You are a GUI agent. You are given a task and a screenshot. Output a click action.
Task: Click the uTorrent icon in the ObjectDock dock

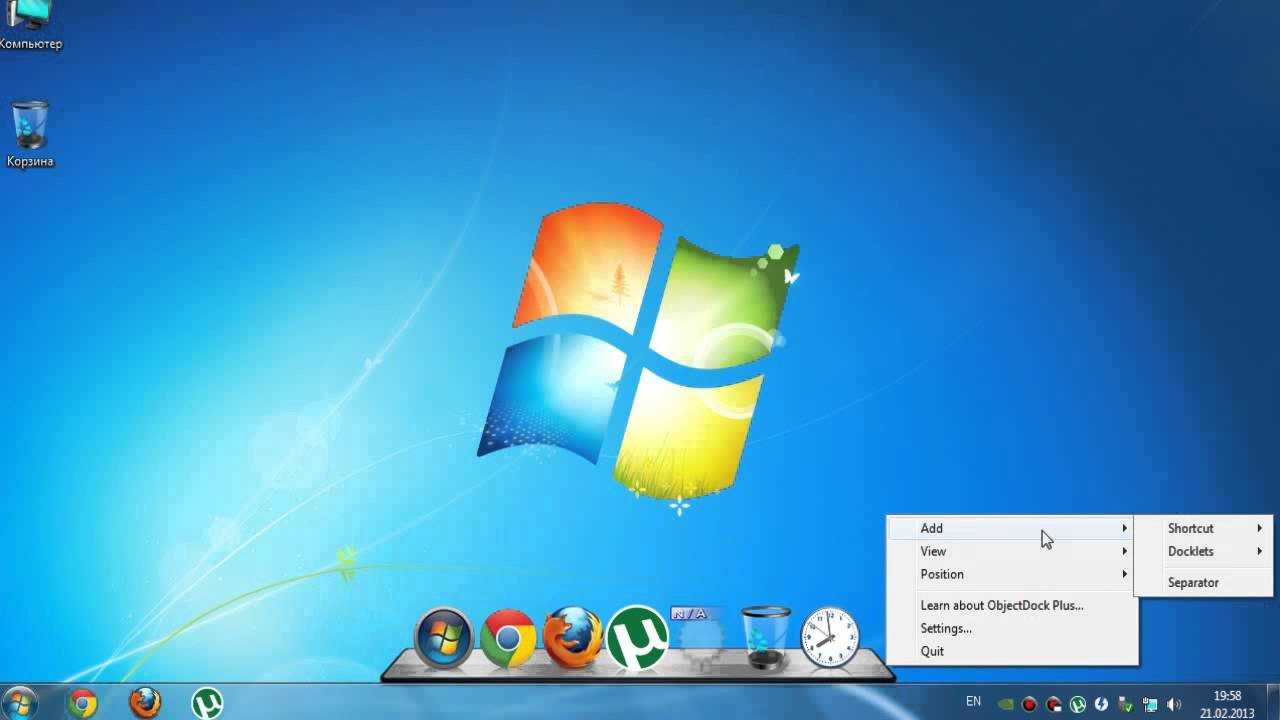(637, 637)
